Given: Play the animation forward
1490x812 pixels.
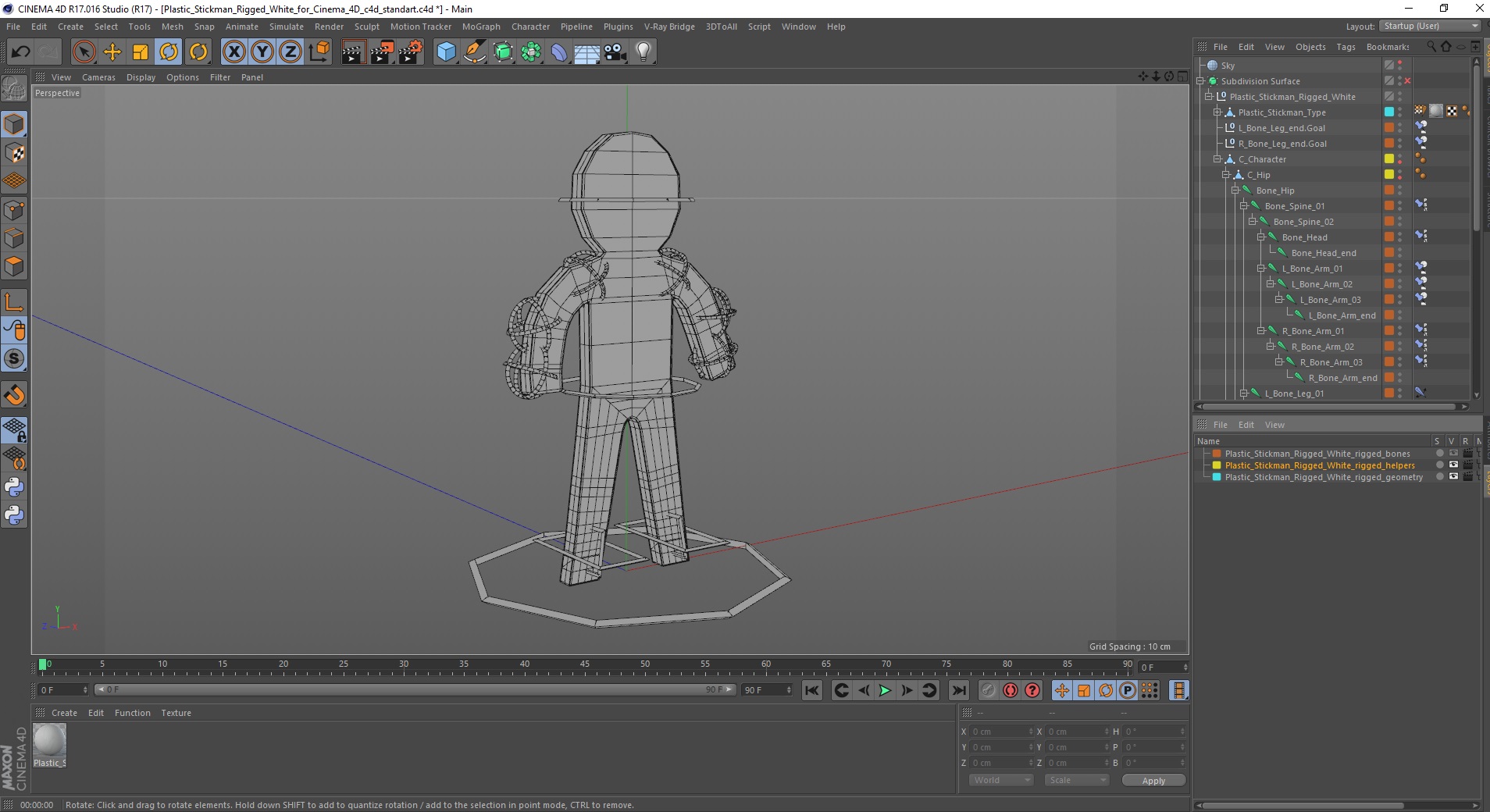Looking at the screenshot, I should coord(885,690).
